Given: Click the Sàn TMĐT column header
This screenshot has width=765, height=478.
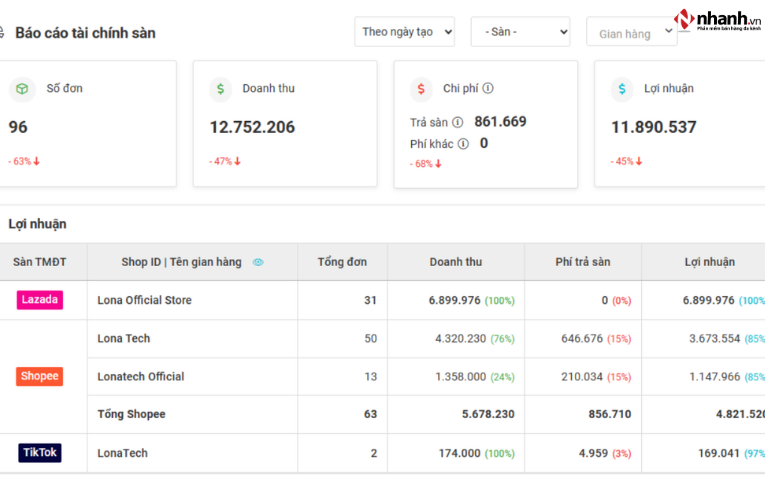Looking at the screenshot, I should pos(40,262).
